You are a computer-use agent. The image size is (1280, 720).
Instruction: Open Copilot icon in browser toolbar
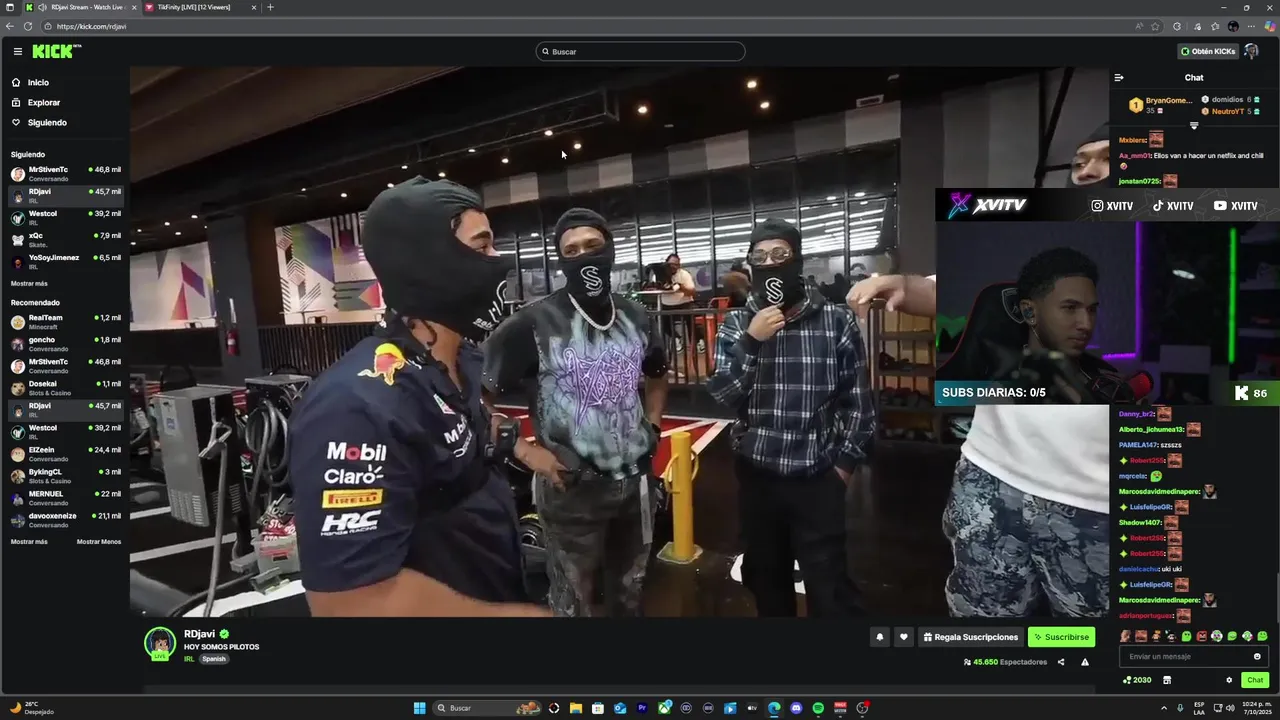point(1270,26)
